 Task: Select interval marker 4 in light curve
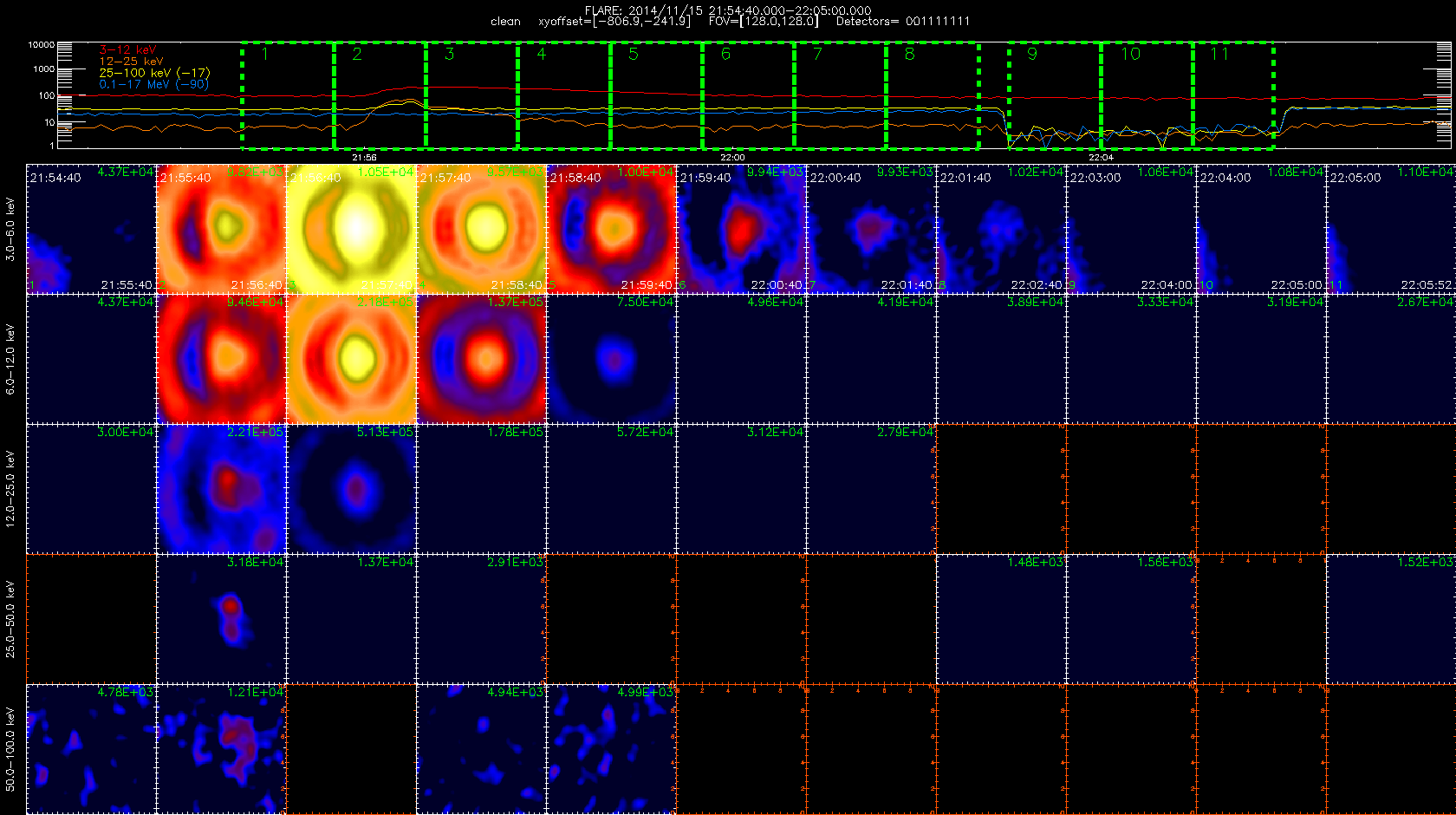pyautogui.click(x=542, y=54)
